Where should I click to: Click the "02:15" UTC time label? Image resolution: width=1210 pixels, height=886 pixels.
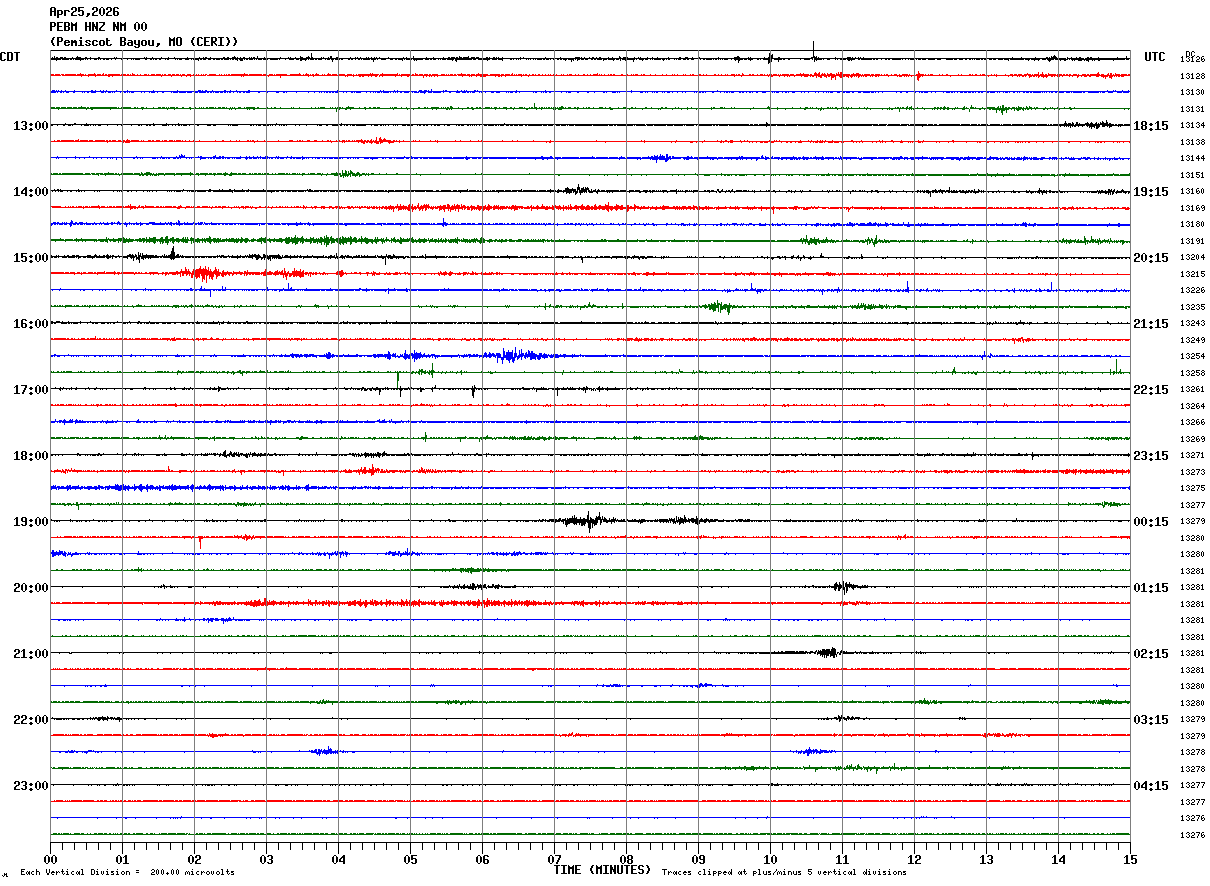1151,654
